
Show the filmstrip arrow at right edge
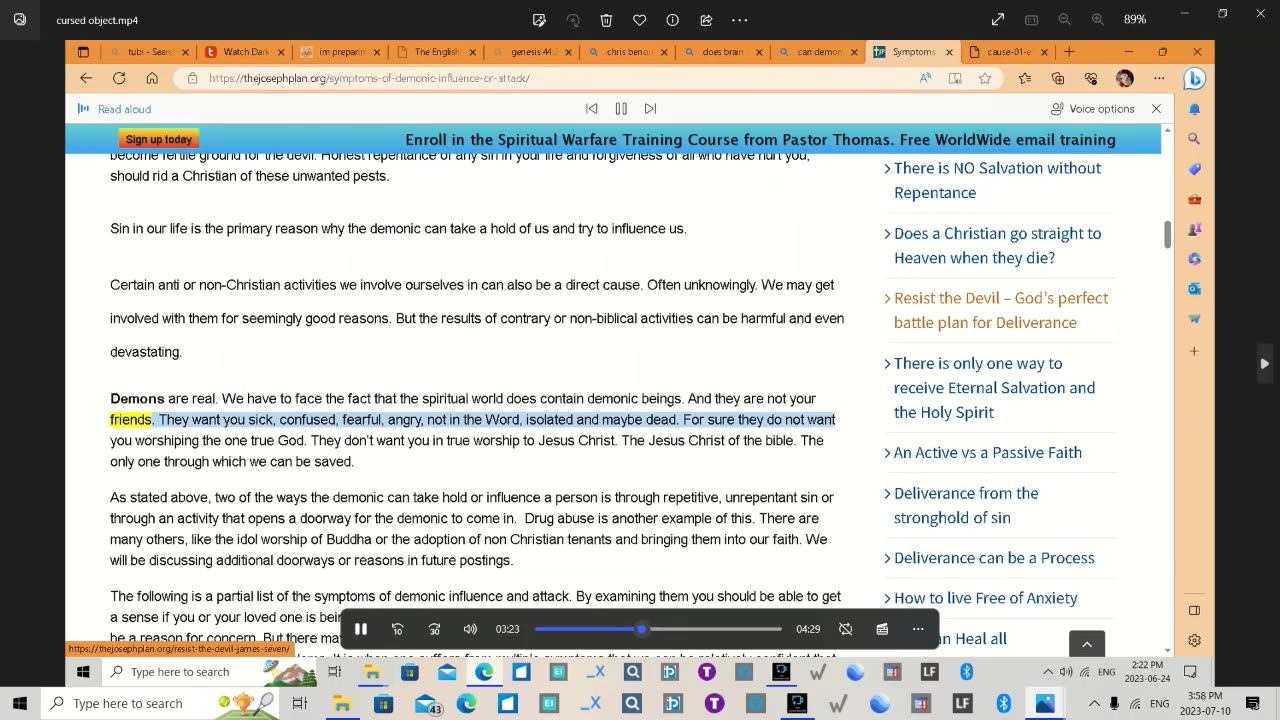coord(1264,364)
